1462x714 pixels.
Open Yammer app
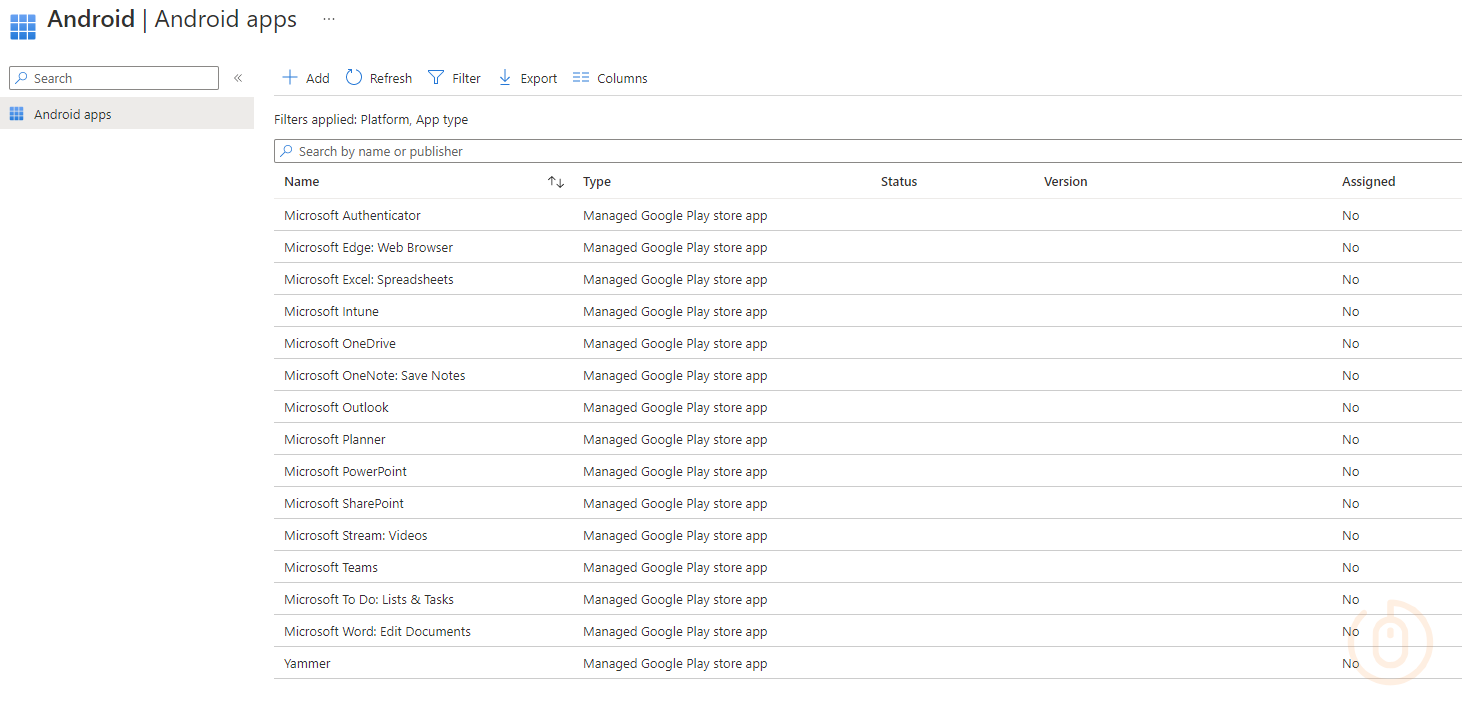[x=307, y=663]
